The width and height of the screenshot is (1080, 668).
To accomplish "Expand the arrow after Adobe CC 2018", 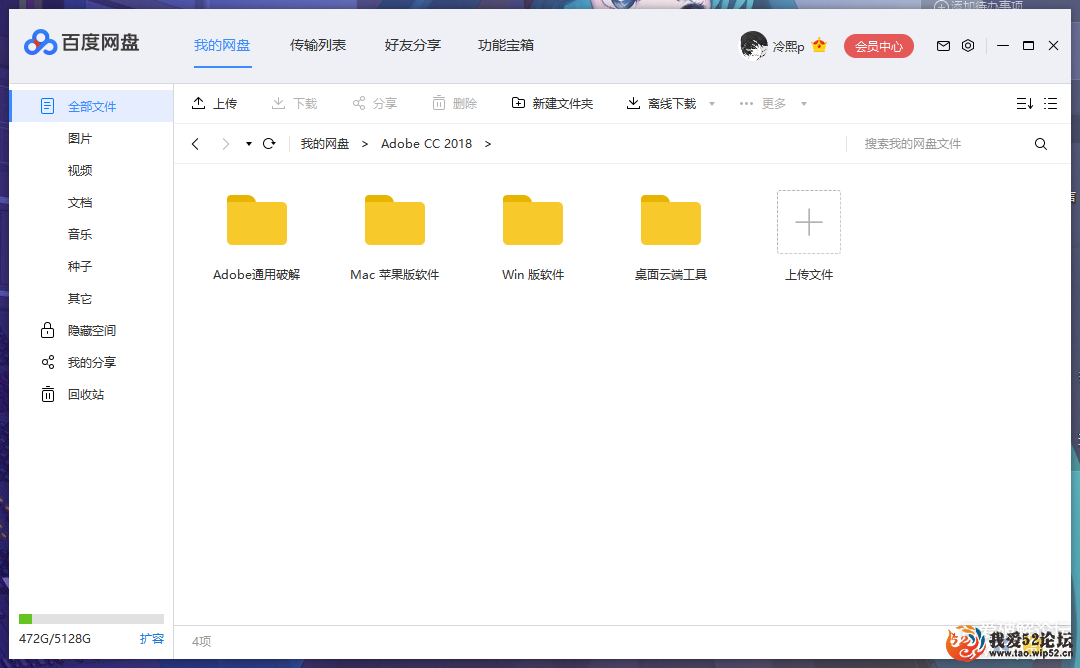I will pos(488,143).
